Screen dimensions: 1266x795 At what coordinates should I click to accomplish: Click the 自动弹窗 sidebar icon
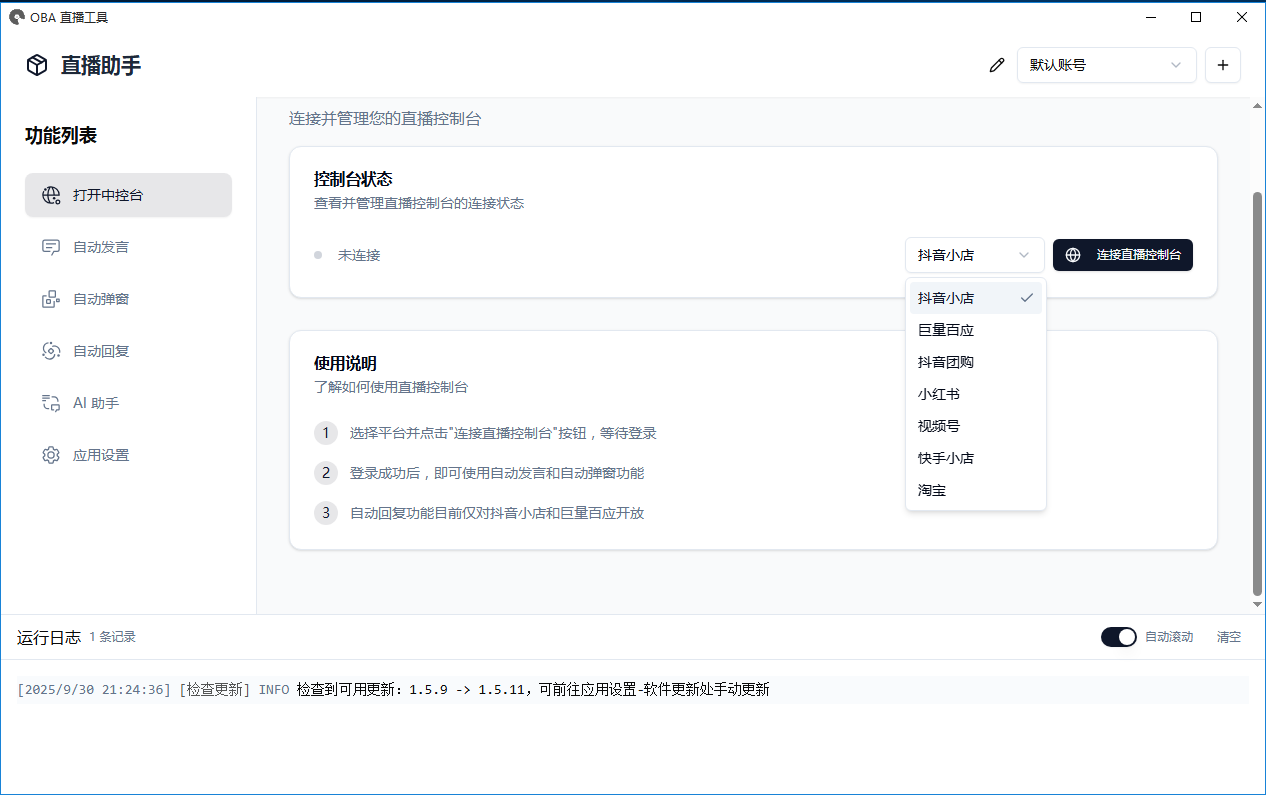click(50, 299)
